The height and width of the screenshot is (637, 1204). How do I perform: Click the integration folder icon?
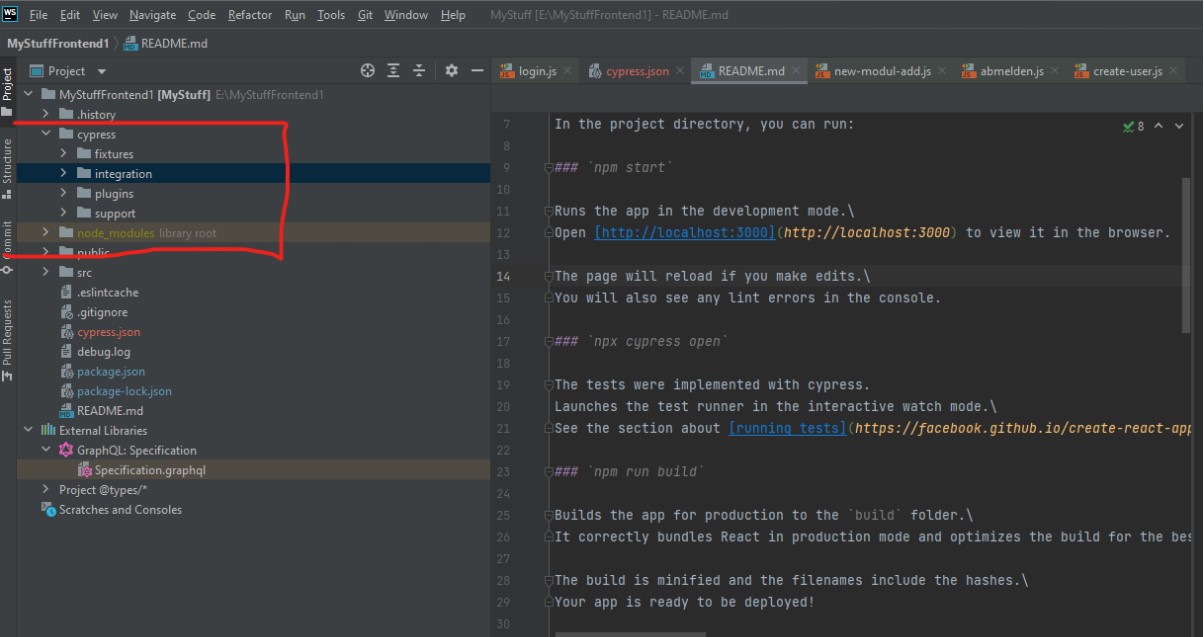pyautogui.click(x=85, y=174)
